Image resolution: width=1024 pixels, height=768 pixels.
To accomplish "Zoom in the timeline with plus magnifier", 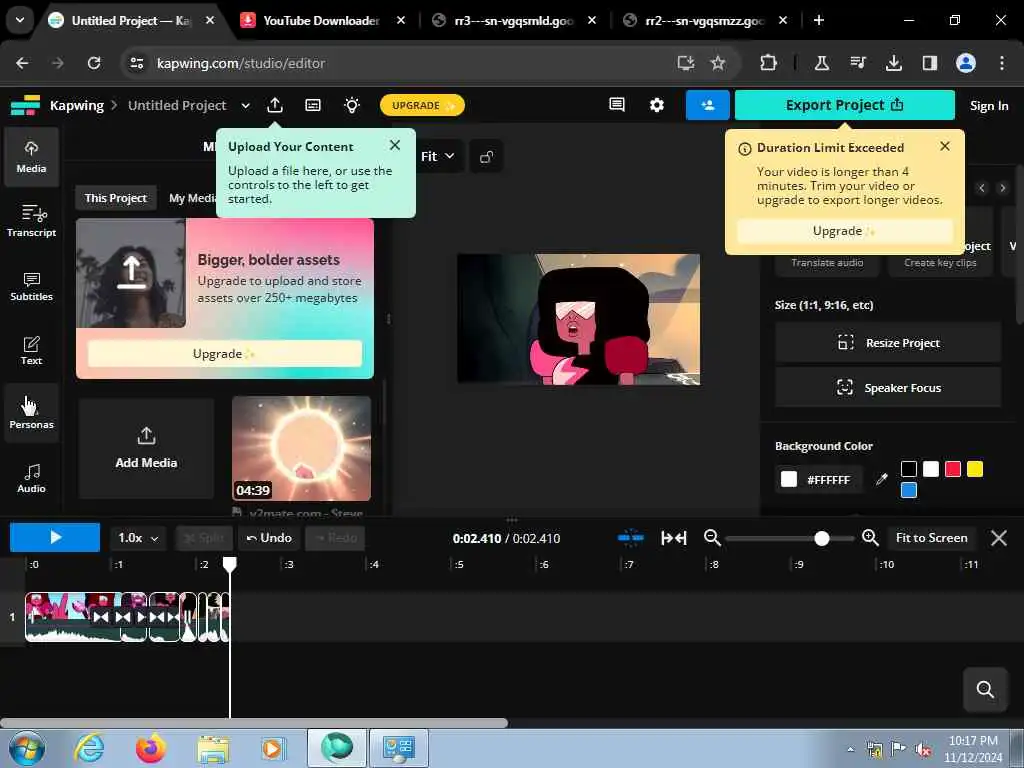I will pyautogui.click(x=870, y=537).
